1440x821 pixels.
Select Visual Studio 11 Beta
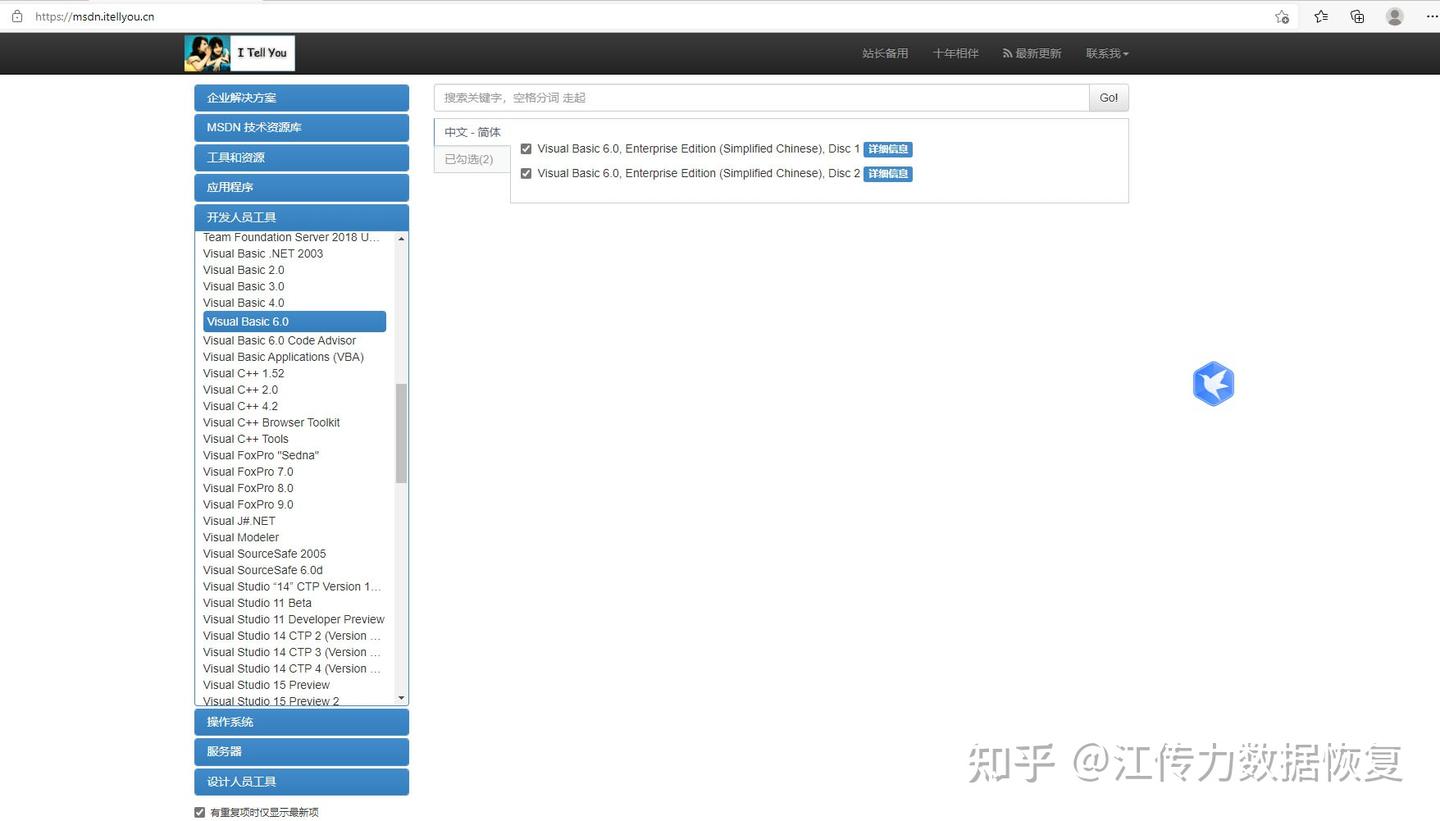point(257,603)
